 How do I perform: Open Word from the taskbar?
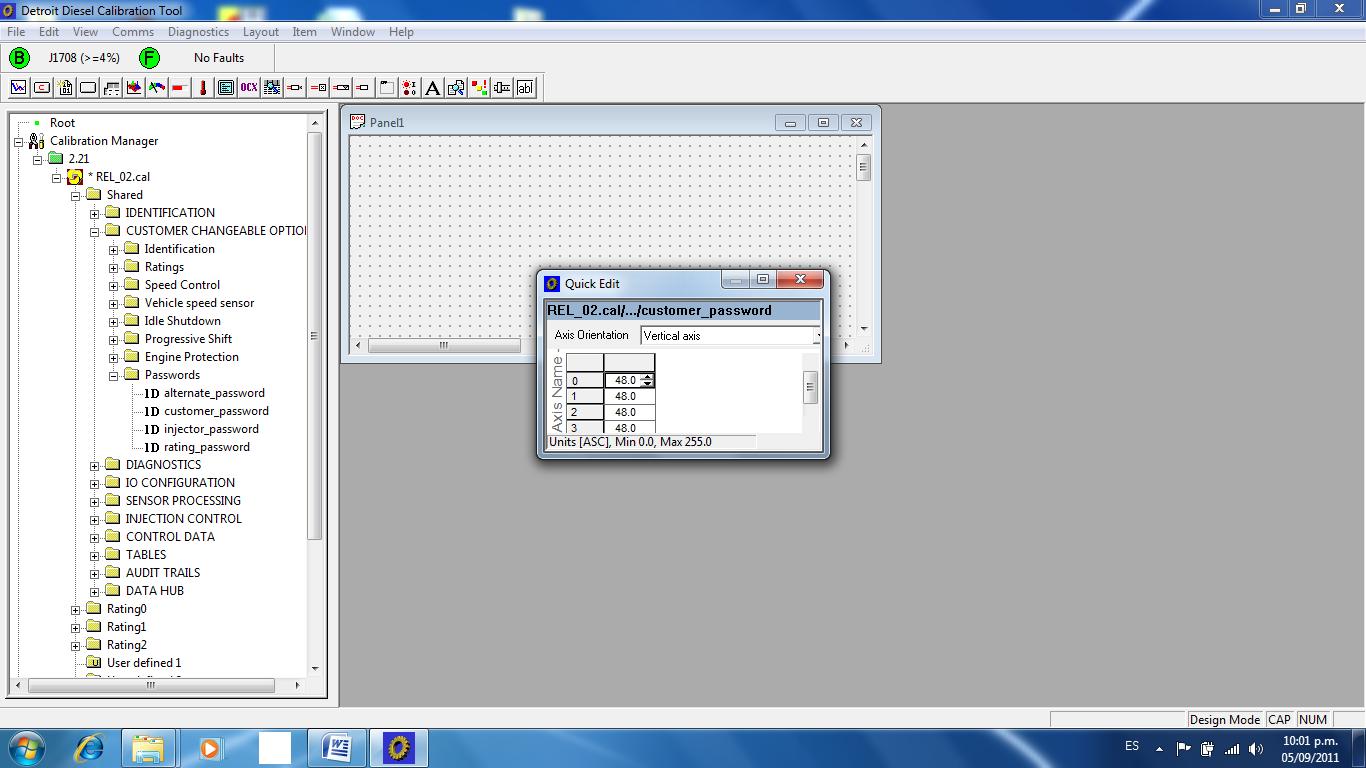point(337,748)
